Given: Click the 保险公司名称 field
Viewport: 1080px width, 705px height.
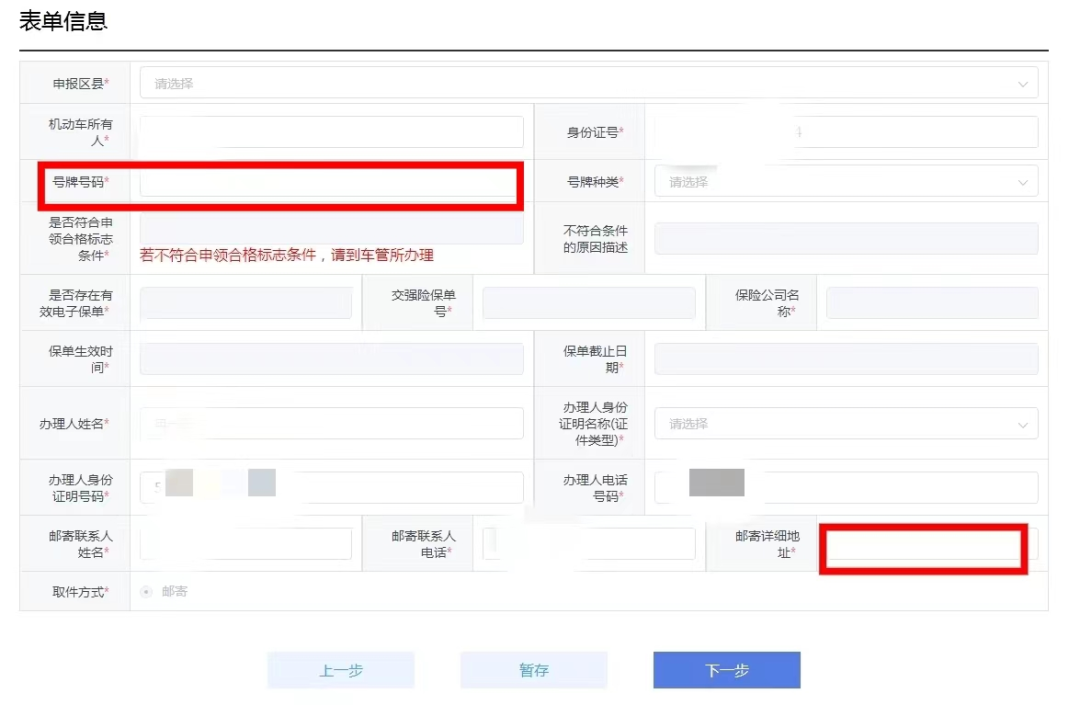Looking at the screenshot, I should coord(931,303).
